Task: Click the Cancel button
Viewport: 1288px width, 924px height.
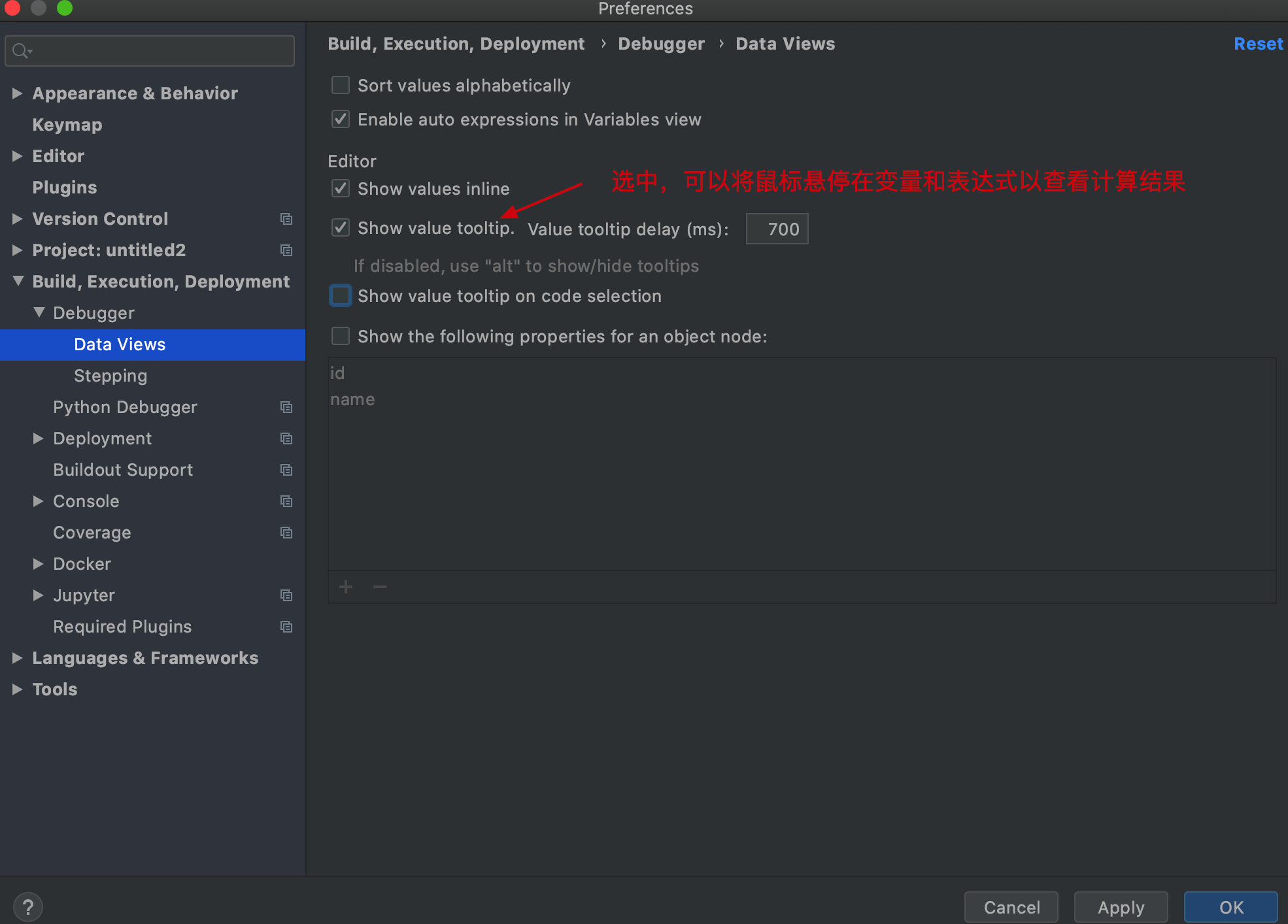Action: tap(1011, 907)
